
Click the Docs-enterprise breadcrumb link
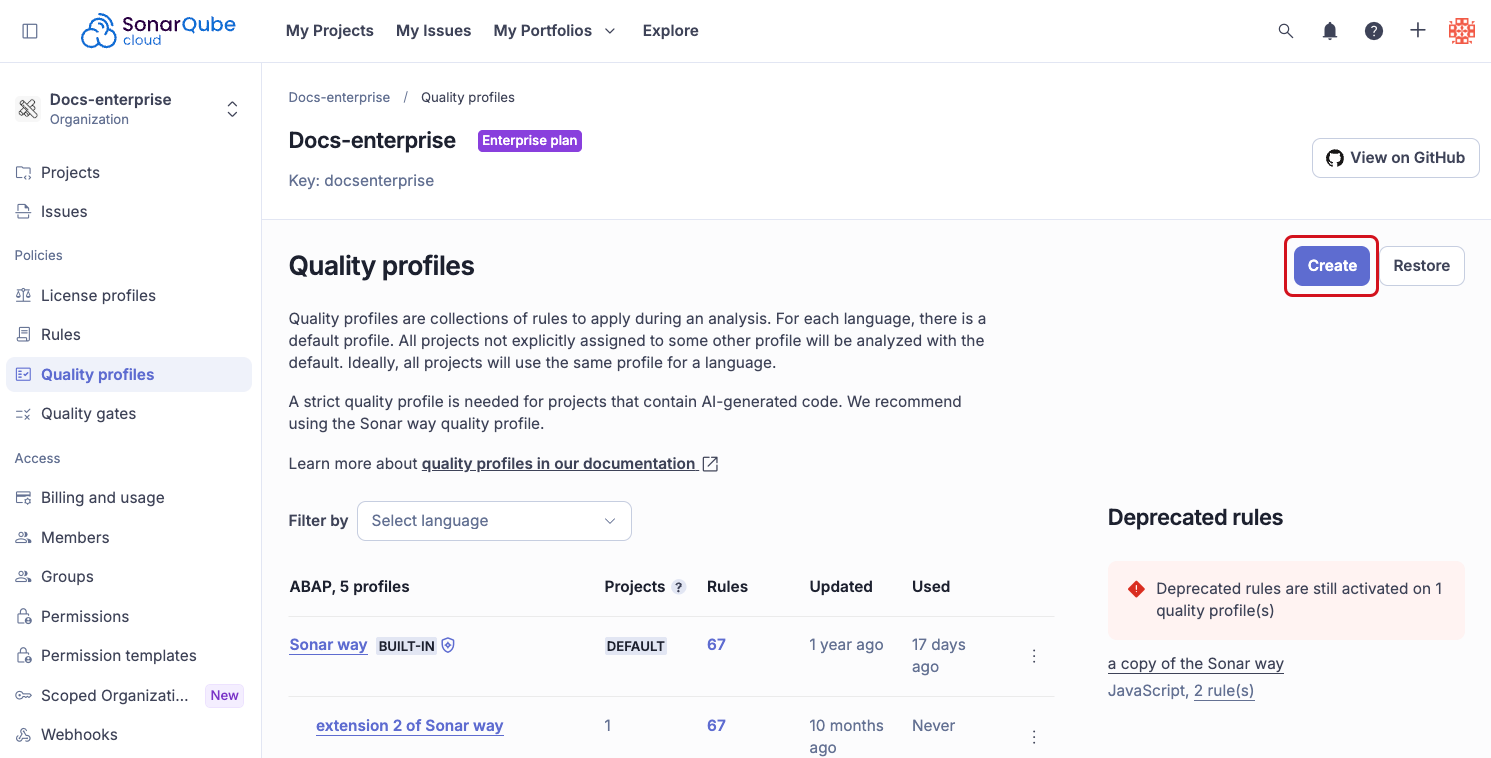(339, 98)
